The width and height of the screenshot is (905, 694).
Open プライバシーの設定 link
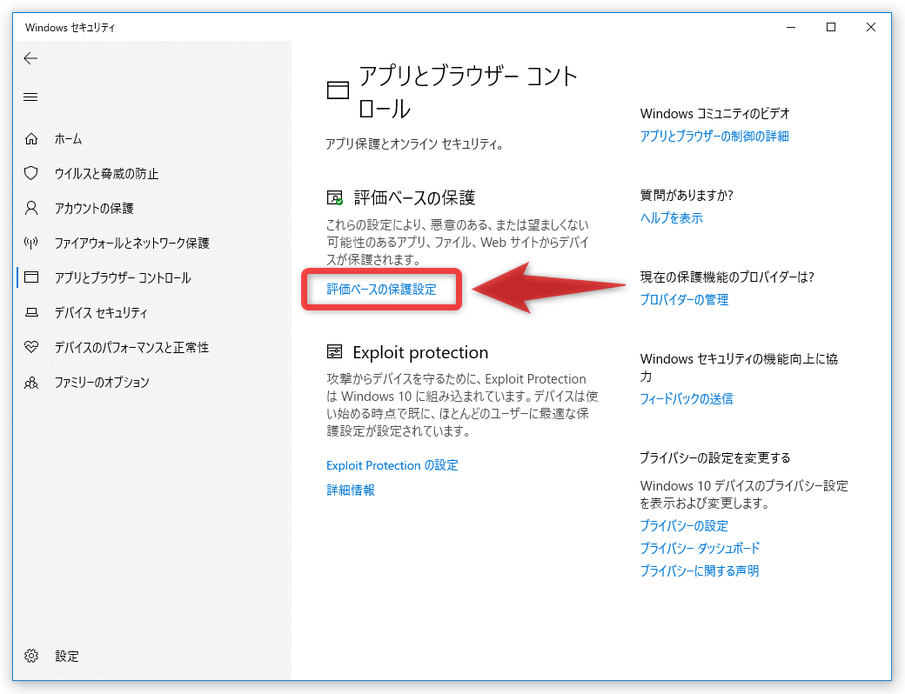click(684, 526)
